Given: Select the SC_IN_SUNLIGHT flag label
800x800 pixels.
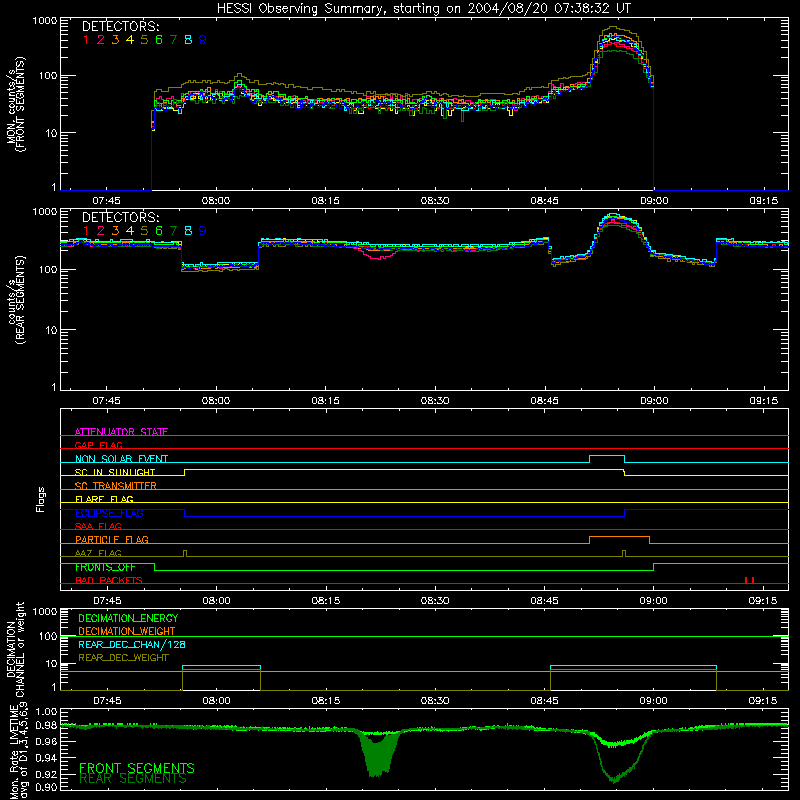Looking at the screenshot, I should click(115, 472).
